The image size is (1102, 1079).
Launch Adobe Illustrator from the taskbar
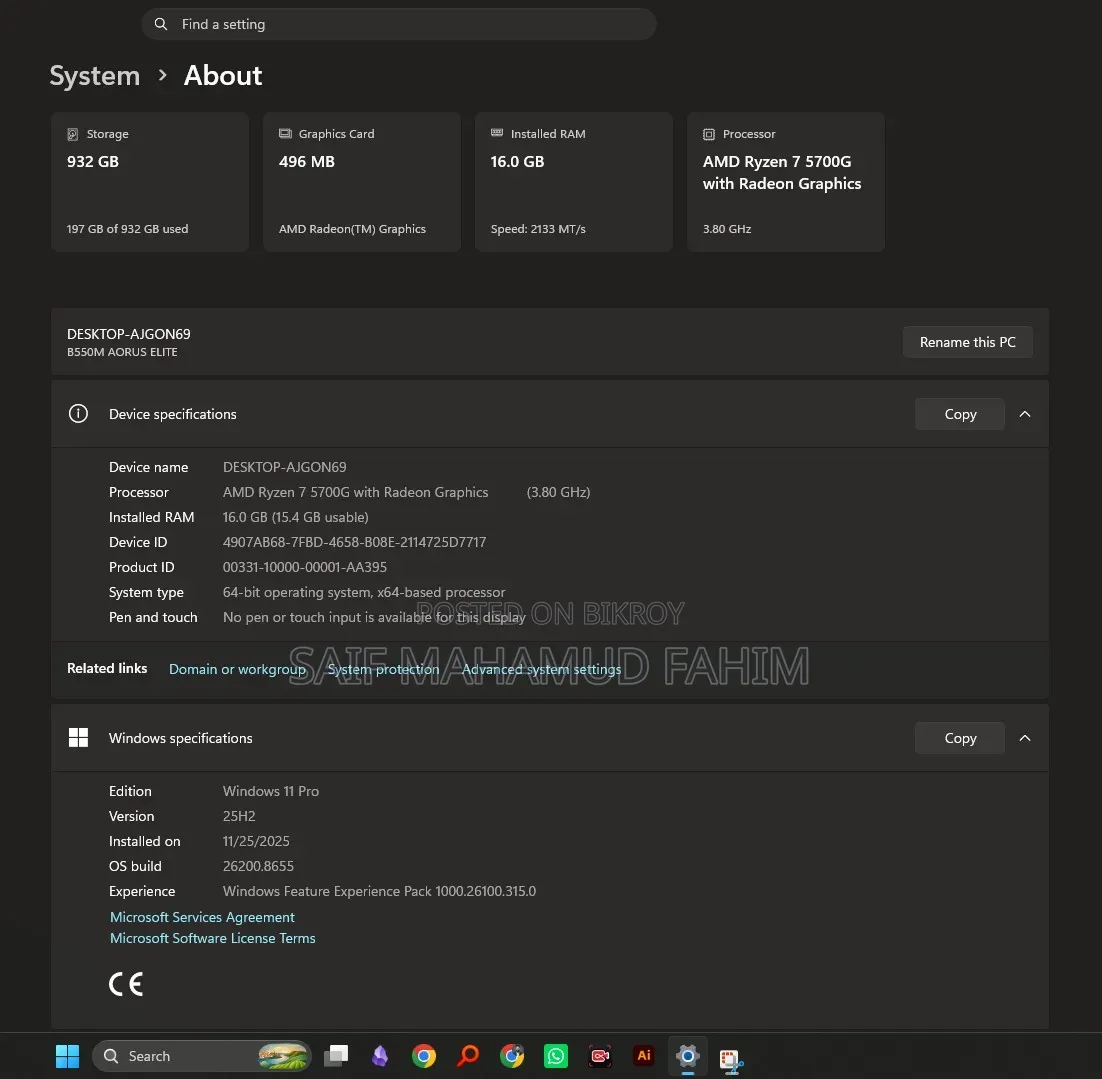pyautogui.click(x=644, y=1056)
